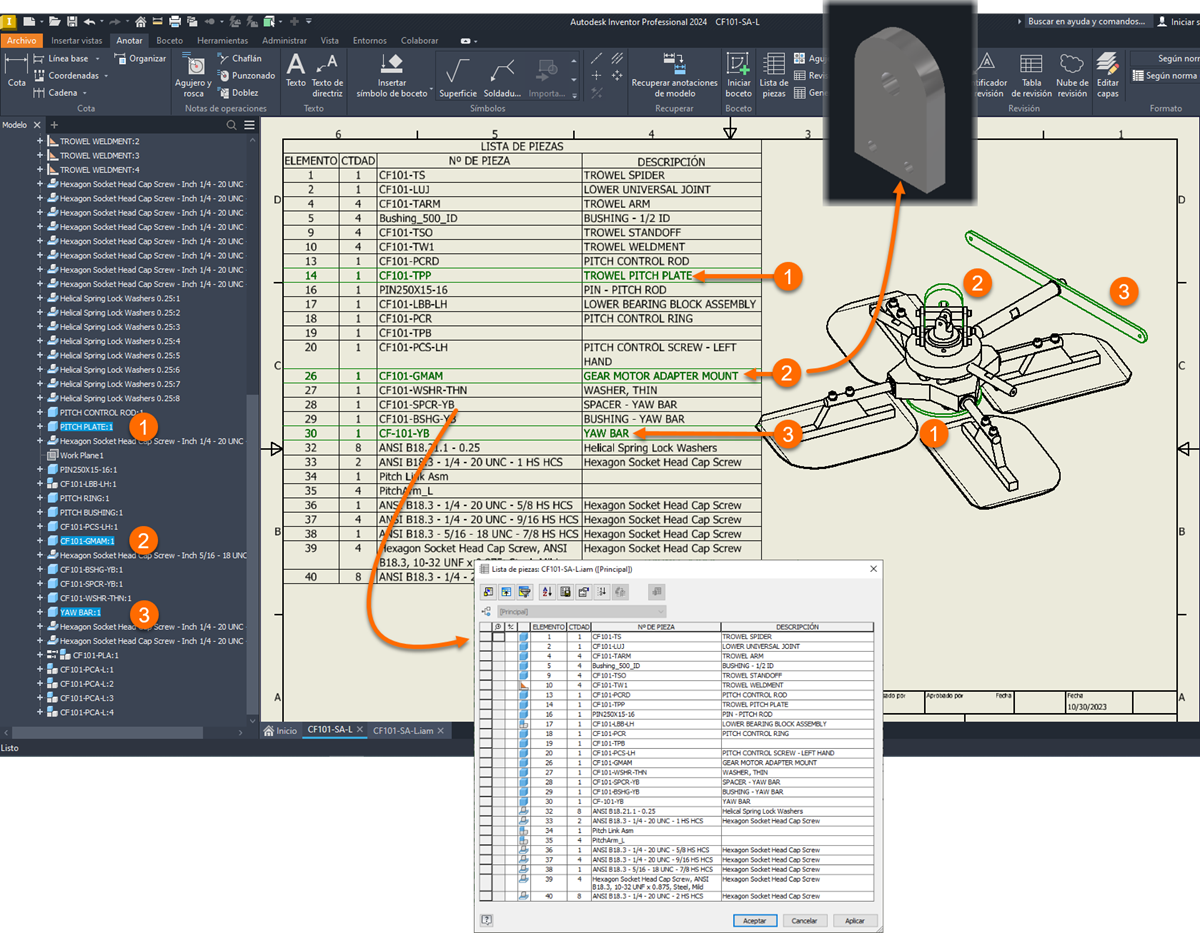Select CF101-GMAM:1 in the browser tree

click(87, 541)
